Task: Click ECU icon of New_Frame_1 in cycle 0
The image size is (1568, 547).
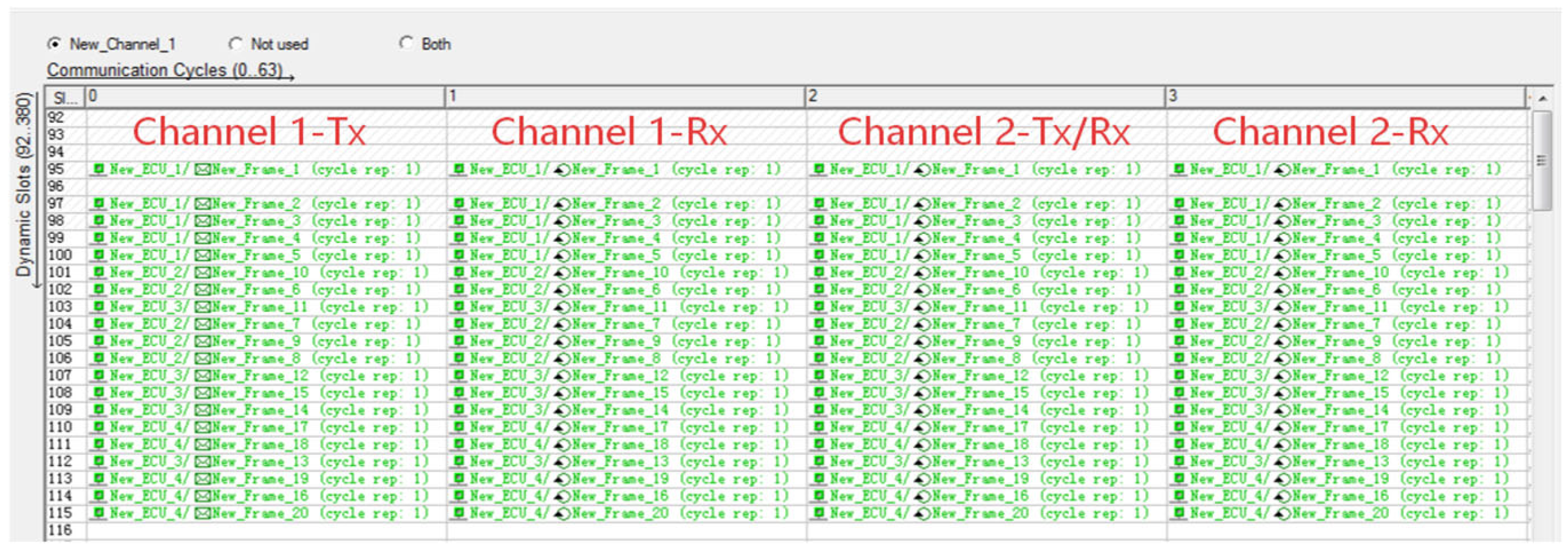Action: (99, 169)
